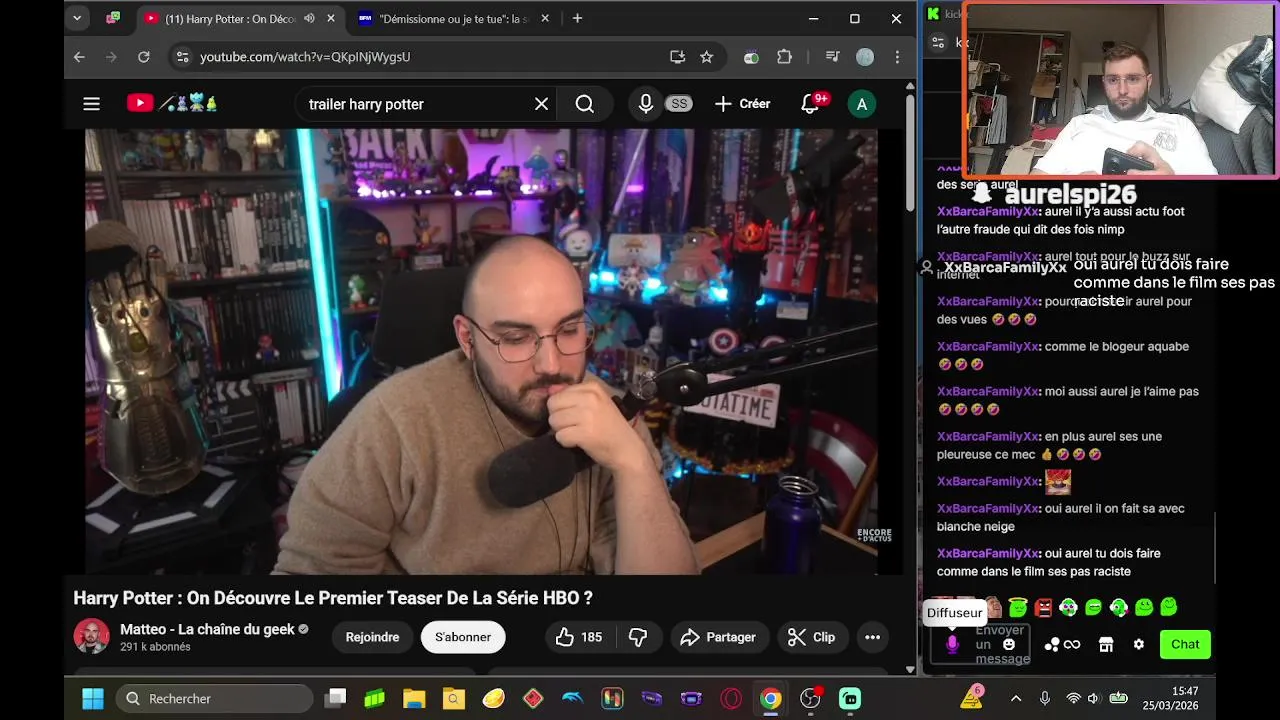Open Chrome three-dot menu
This screenshot has width=1280, height=720.
[898, 57]
